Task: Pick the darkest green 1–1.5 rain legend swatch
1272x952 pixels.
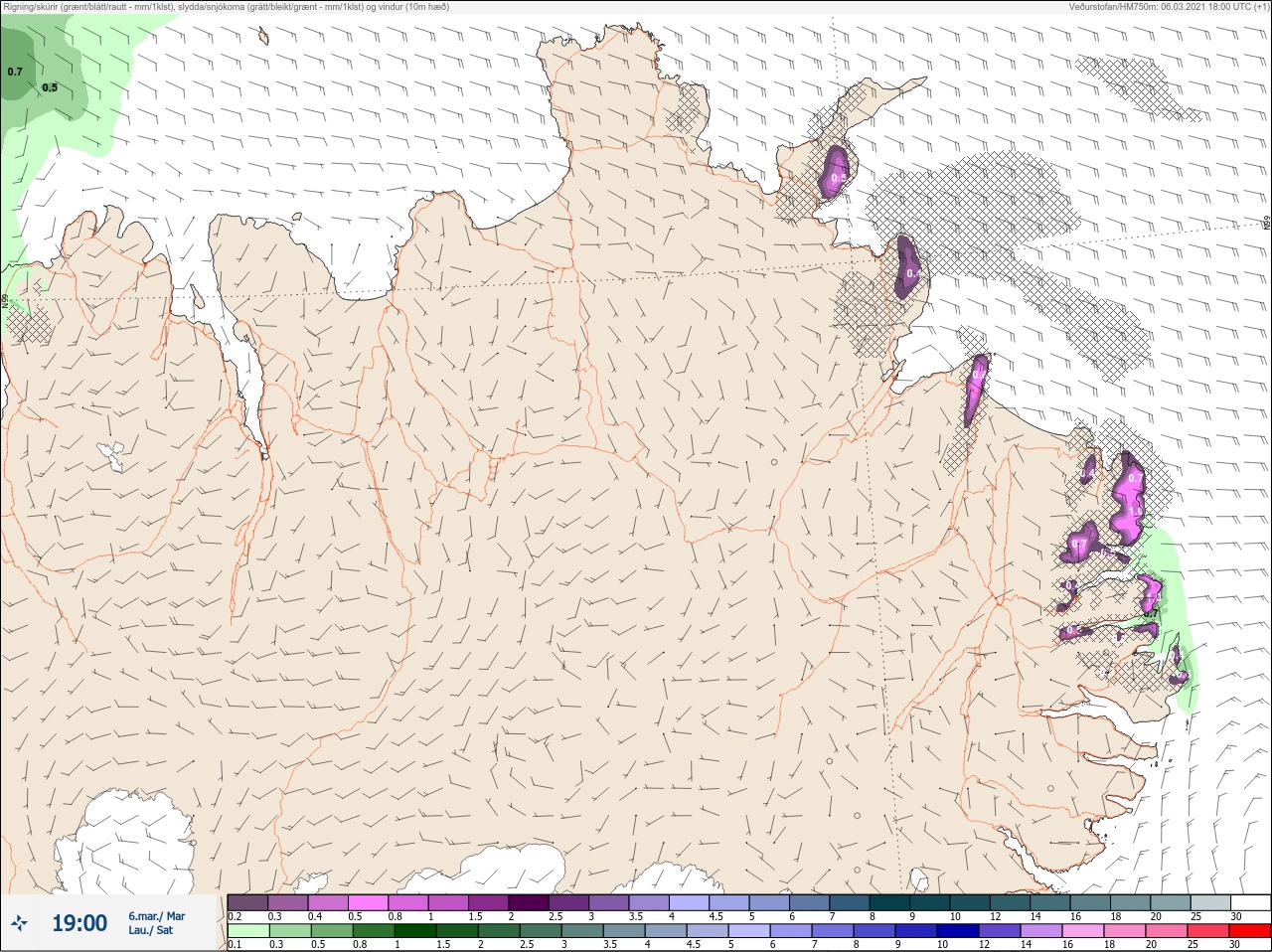Action: 413,931
